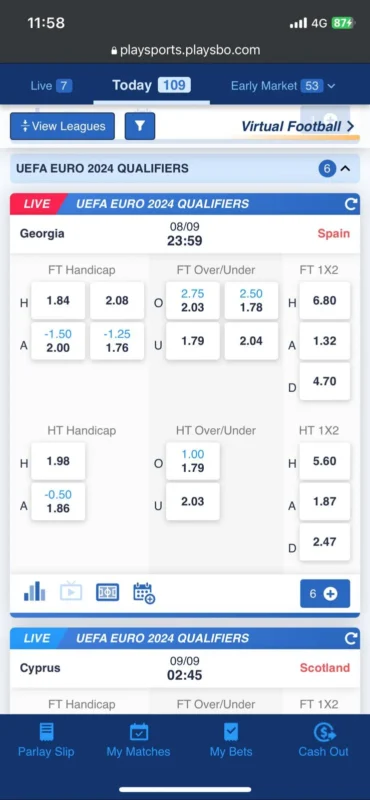The height and width of the screenshot is (800, 370).
Task: Open Cash Out in bottom bar
Action: (x=324, y=740)
